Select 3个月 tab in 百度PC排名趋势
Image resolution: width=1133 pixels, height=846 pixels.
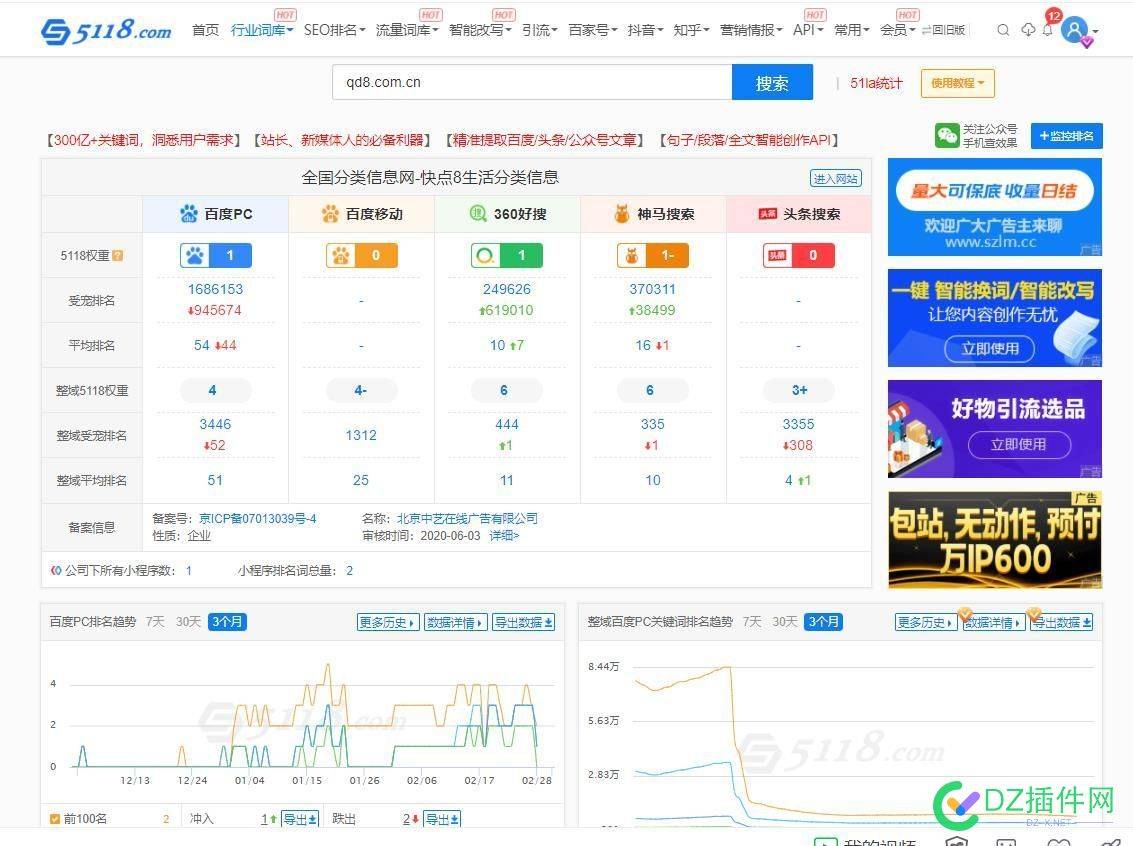[228, 622]
